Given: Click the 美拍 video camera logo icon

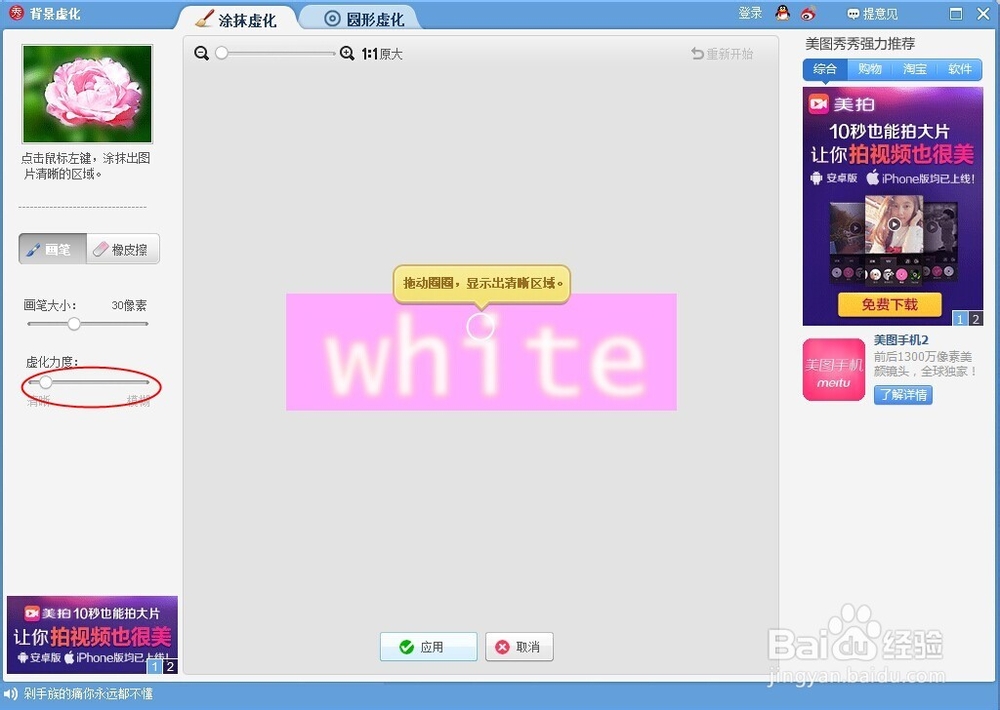Looking at the screenshot, I should (x=818, y=103).
